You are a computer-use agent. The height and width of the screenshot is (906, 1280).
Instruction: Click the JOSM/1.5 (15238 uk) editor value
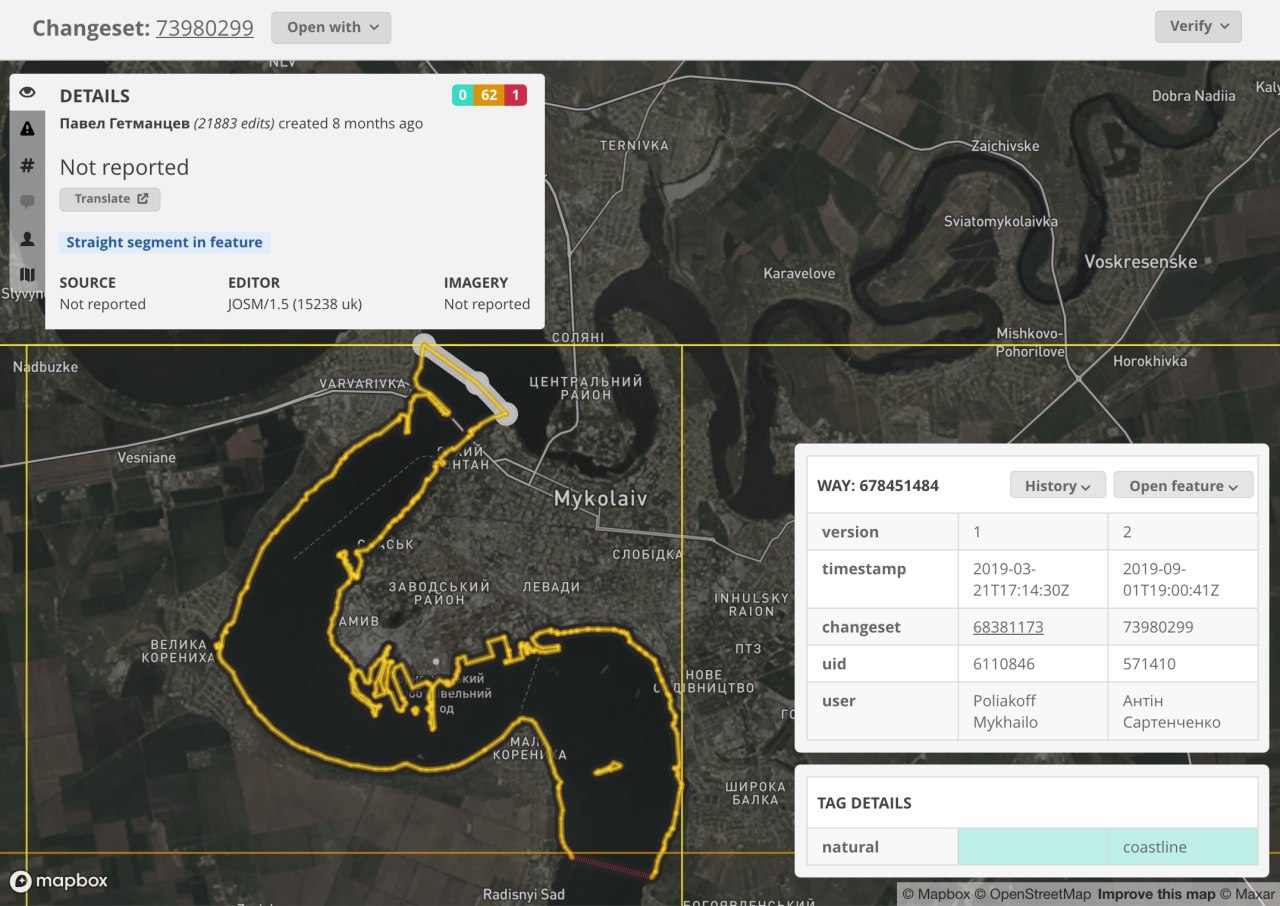pyautogui.click(x=295, y=304)
